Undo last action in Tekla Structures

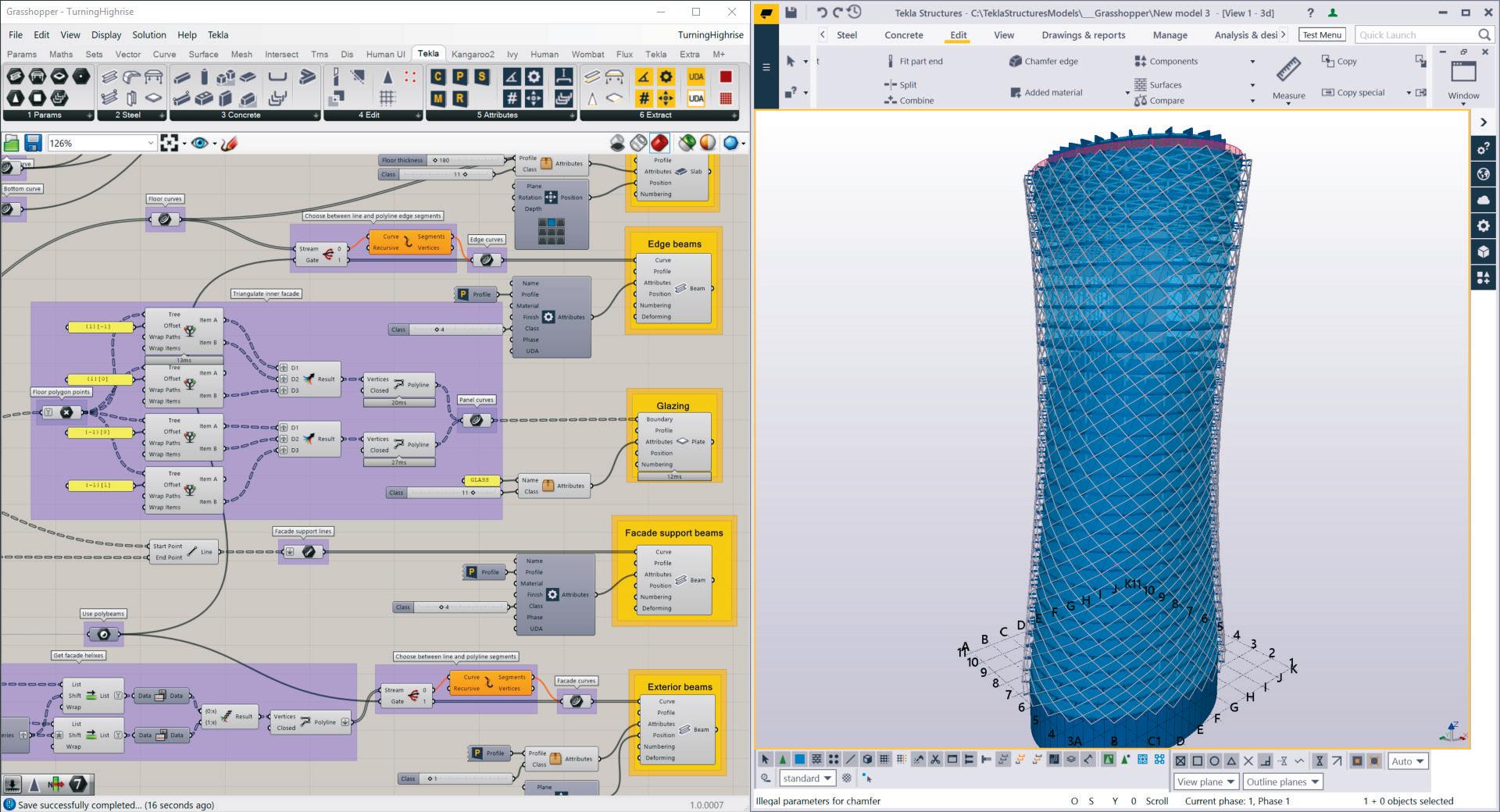[821, 12]
